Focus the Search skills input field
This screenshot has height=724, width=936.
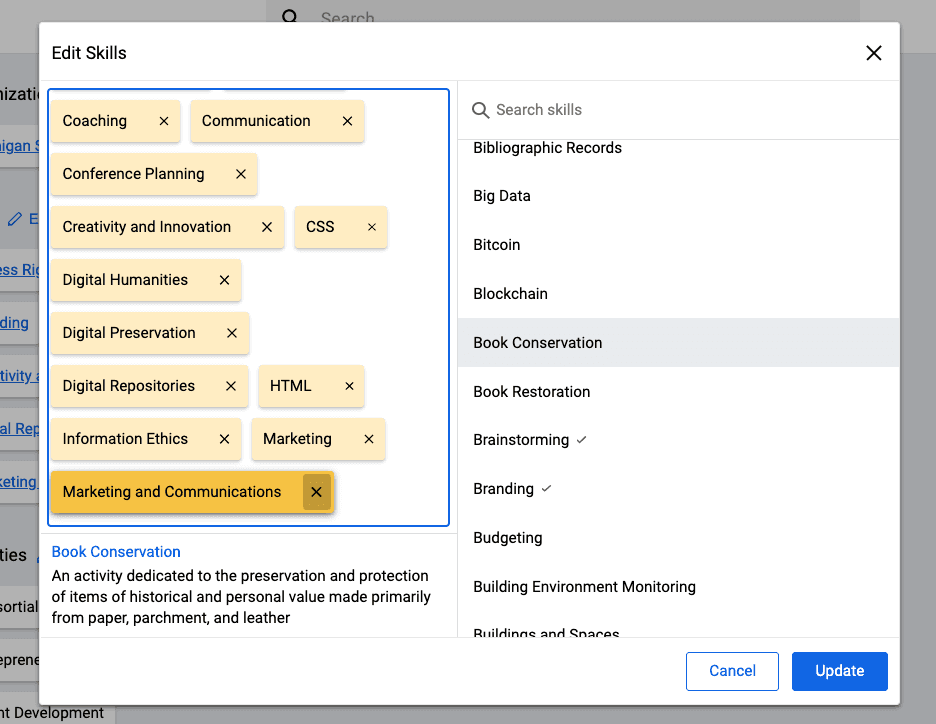(x=679, y=110)
